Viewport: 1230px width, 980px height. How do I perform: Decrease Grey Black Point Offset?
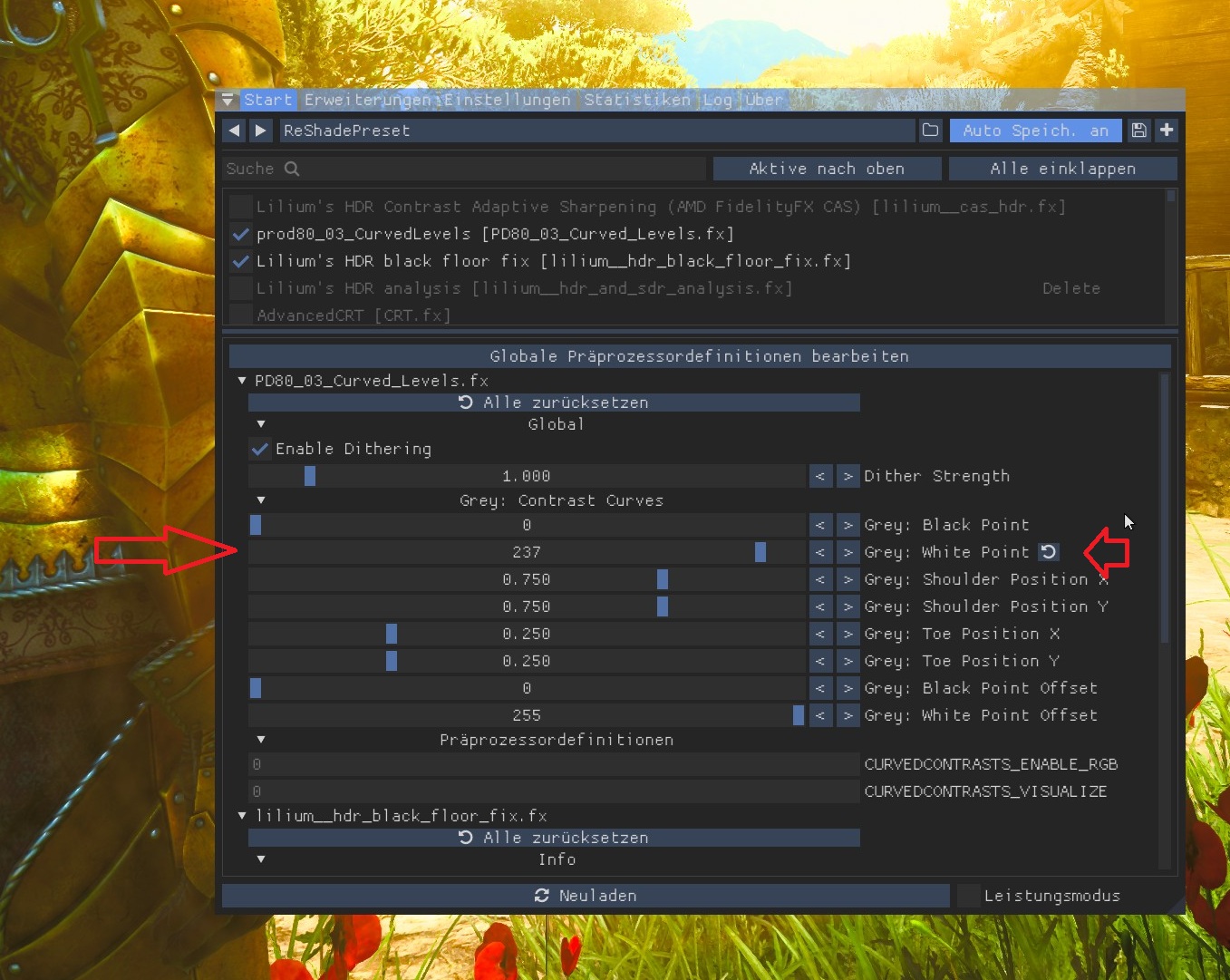820,688
